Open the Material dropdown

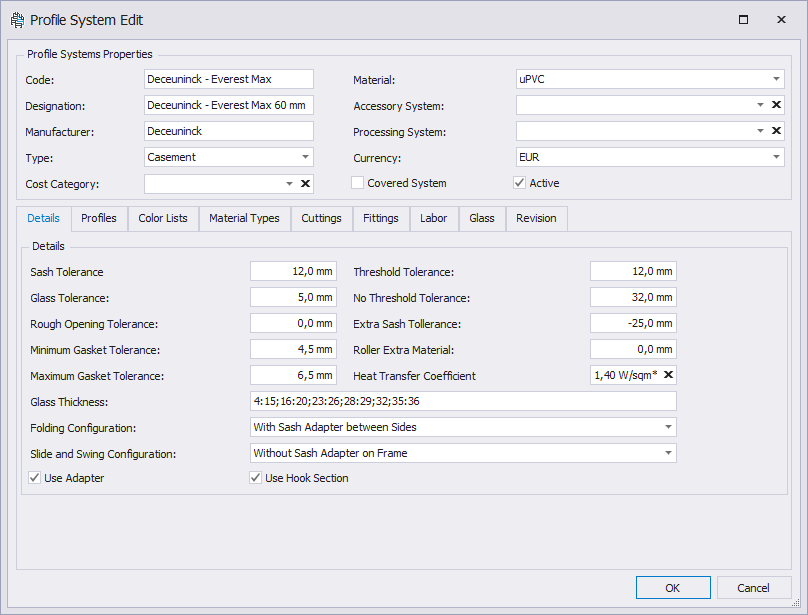777,79
